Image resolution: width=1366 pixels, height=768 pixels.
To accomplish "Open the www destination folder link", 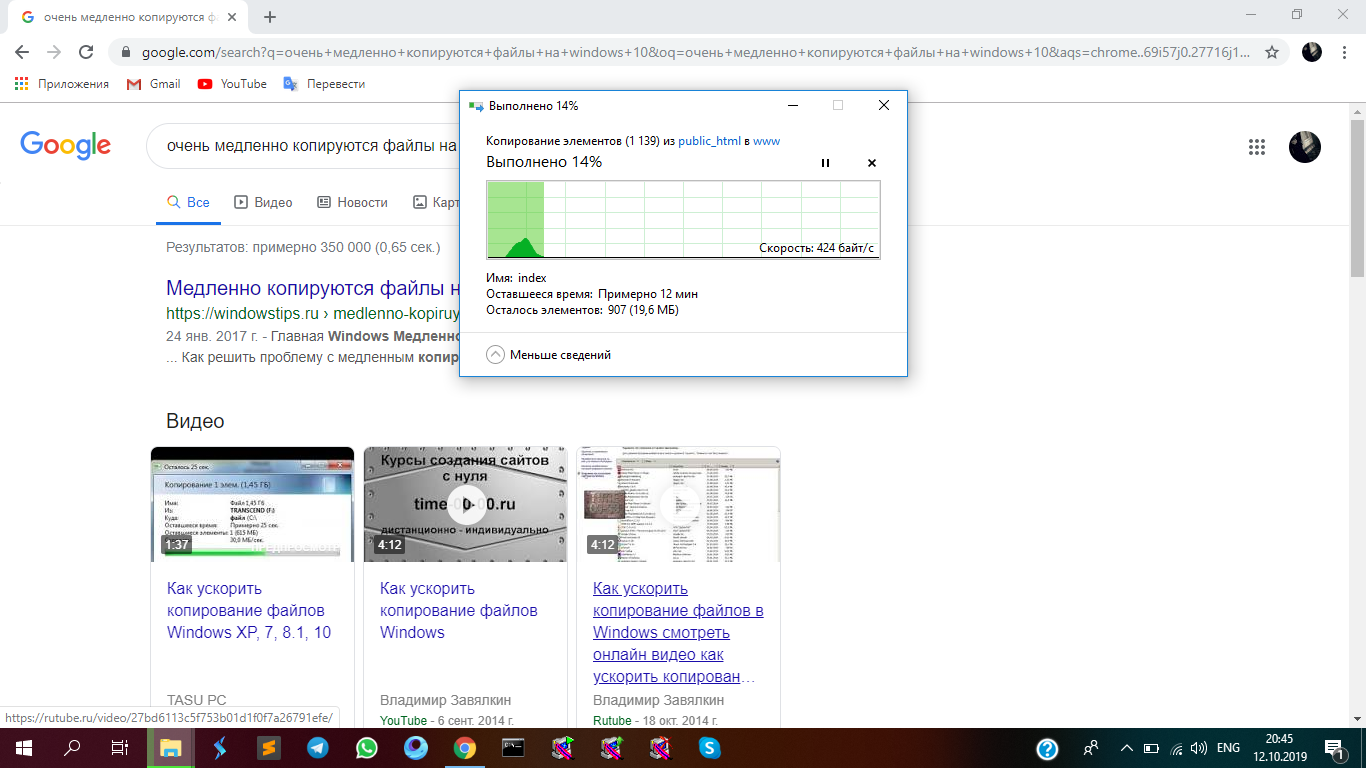I will pyautogui.click(x=766, y=141).
